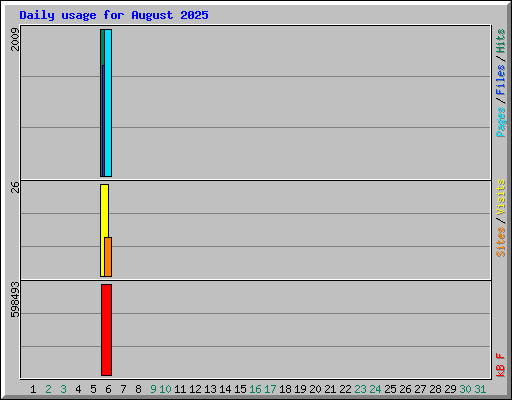Click day 30 on the x-axis
512x400 pixels.
coord(465,389)
